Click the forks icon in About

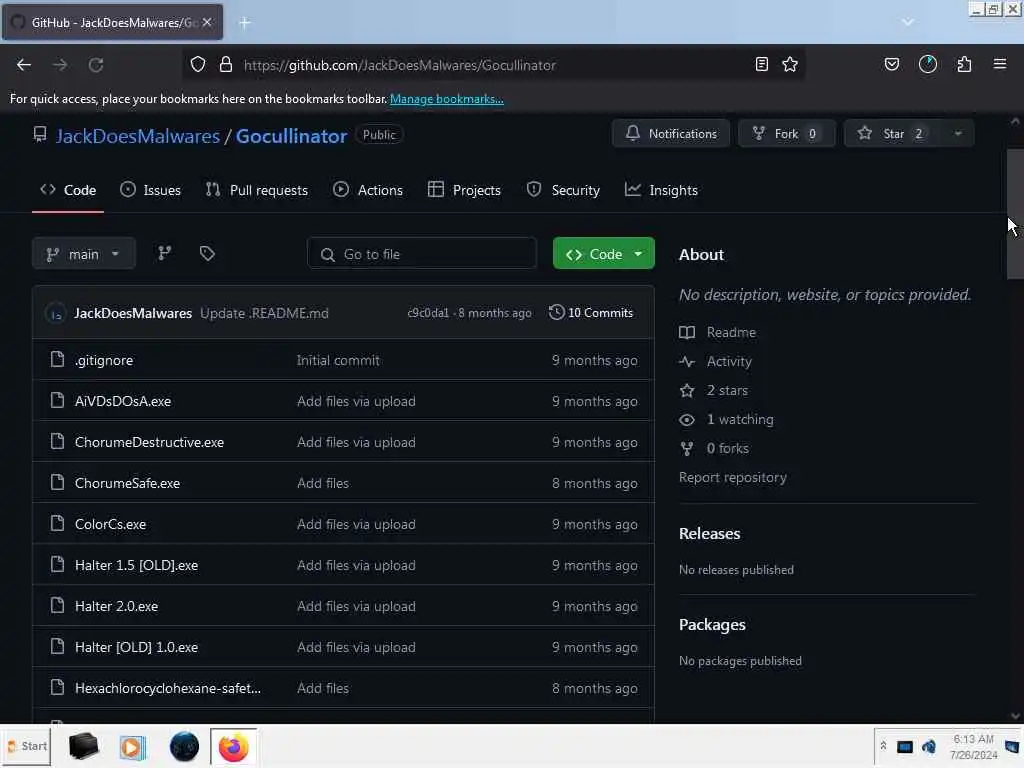(687, 449)
